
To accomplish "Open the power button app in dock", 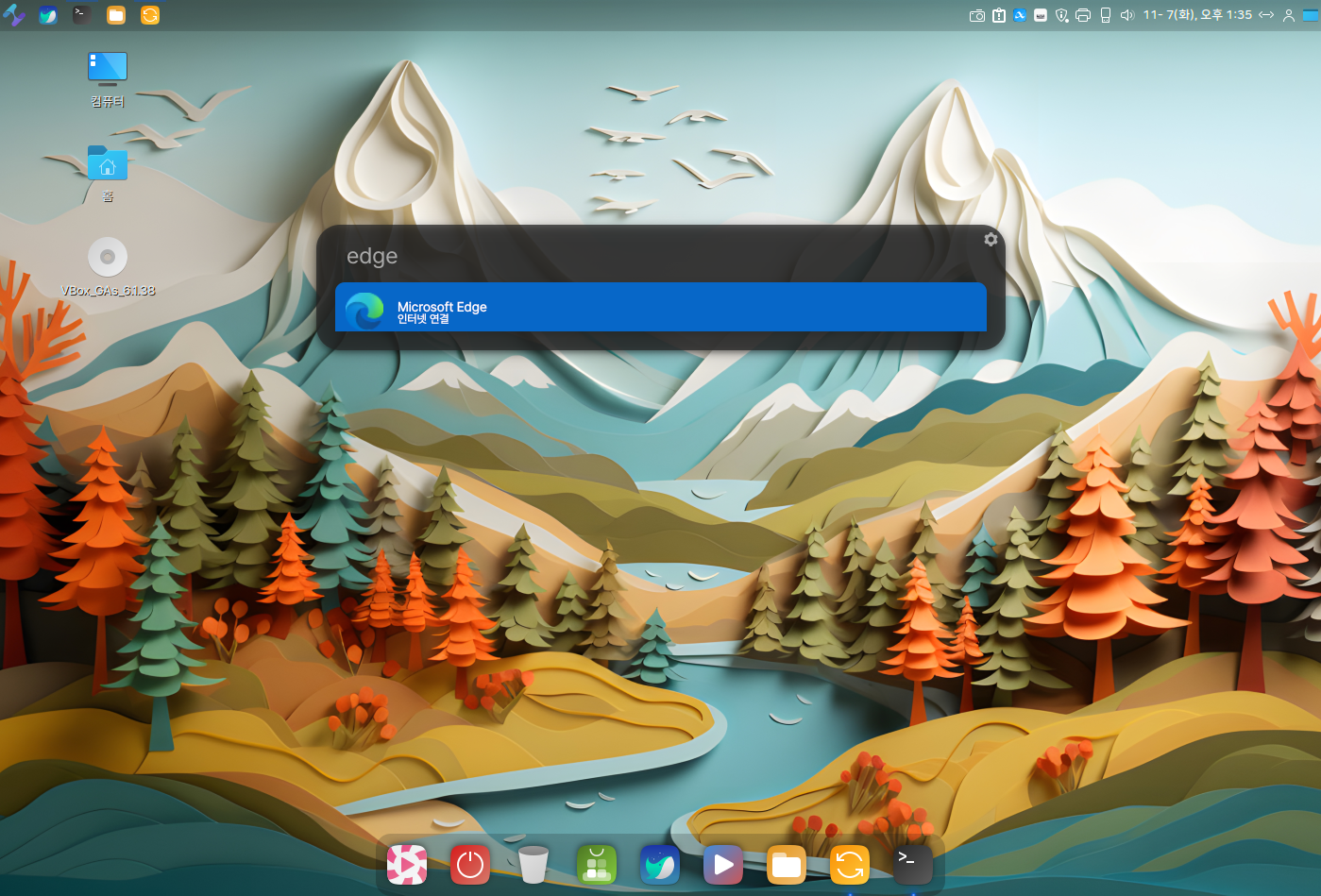I will pyautogui.click(x=470, y=864).
